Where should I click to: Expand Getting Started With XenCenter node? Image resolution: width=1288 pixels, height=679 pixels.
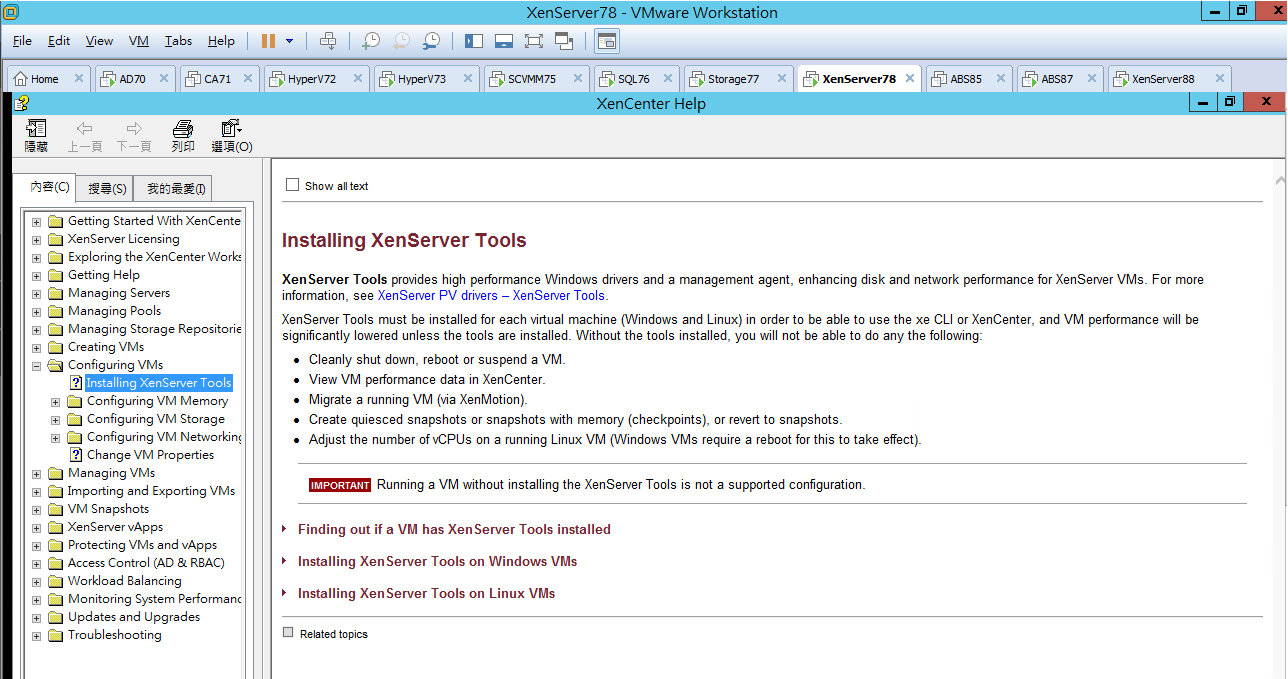(37, 221)
